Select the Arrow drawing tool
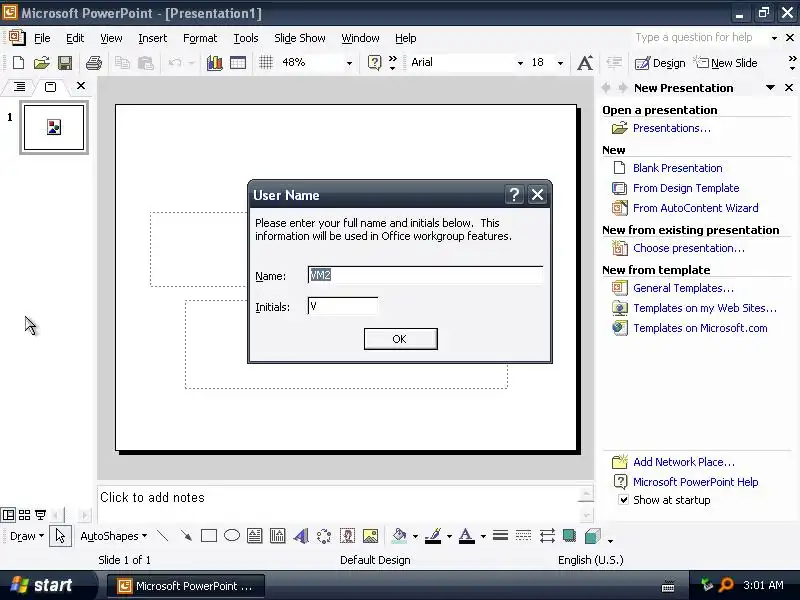 pos(186,536)
